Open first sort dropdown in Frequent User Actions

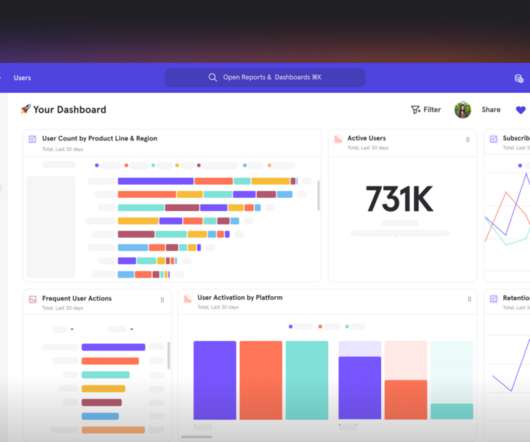72,329
